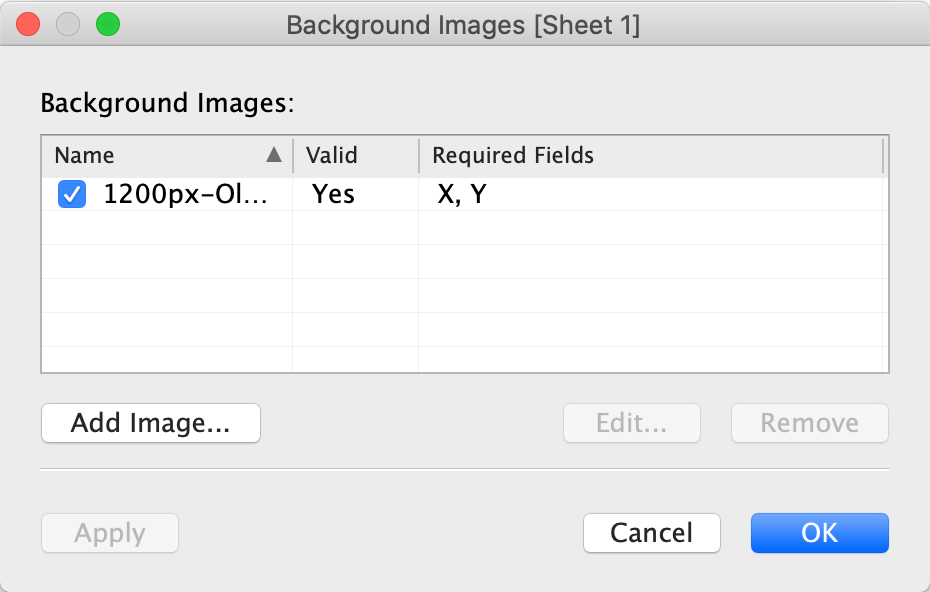Confirm the dialog with OK
This screenshot has width=930, height=592.
[x=820, y=533]
